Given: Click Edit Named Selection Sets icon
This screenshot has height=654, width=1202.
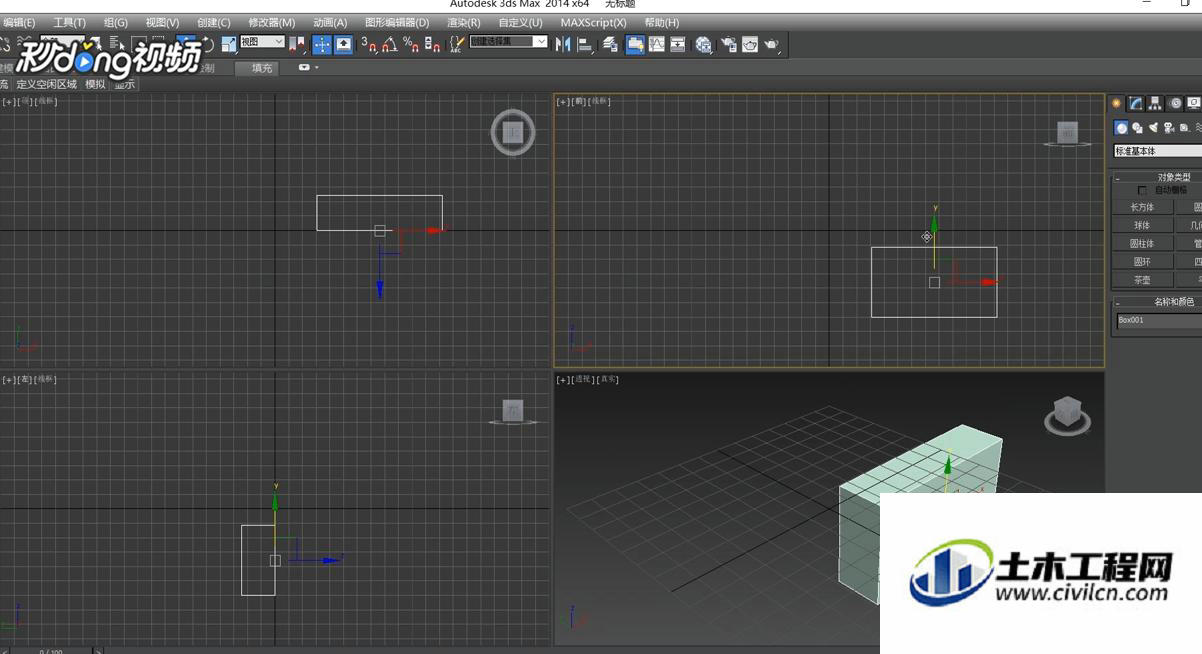Looking at the screenshot, I should [457, 44].
